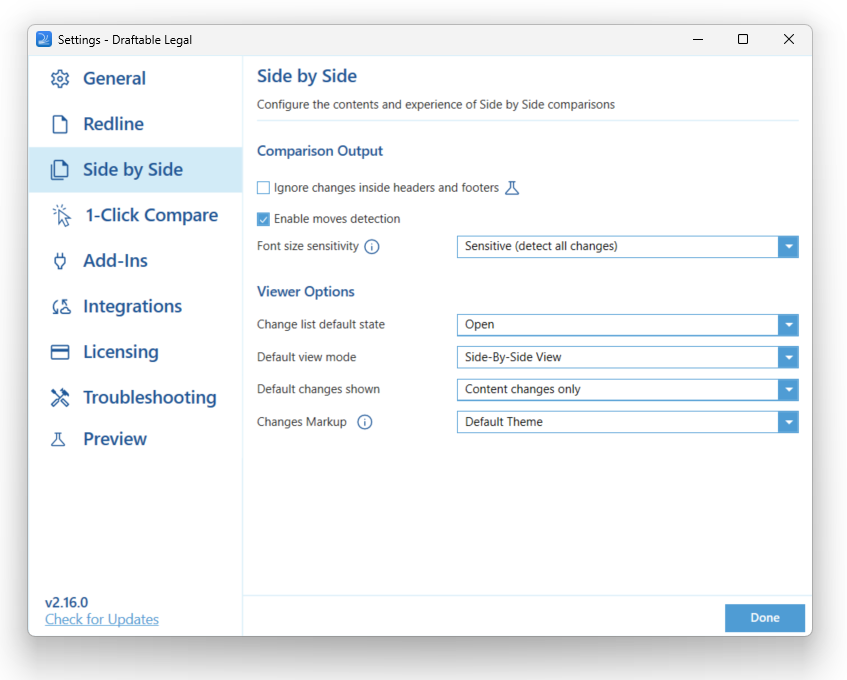Image resolution: width=847 pixels, height=680 pixels.
Task: Click the Draftable app icon in title bar
Action: click(44, 39)
